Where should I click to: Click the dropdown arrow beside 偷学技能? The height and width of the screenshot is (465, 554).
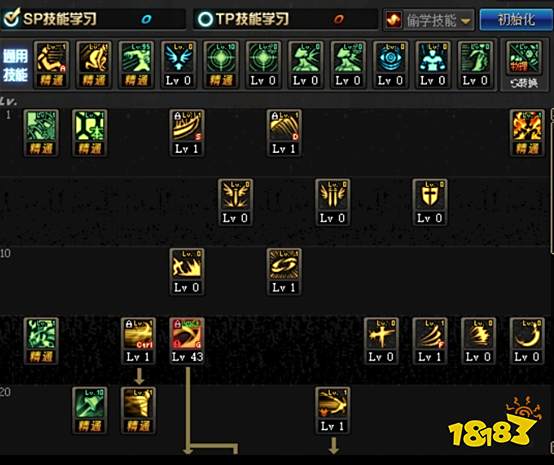(466, 21)
